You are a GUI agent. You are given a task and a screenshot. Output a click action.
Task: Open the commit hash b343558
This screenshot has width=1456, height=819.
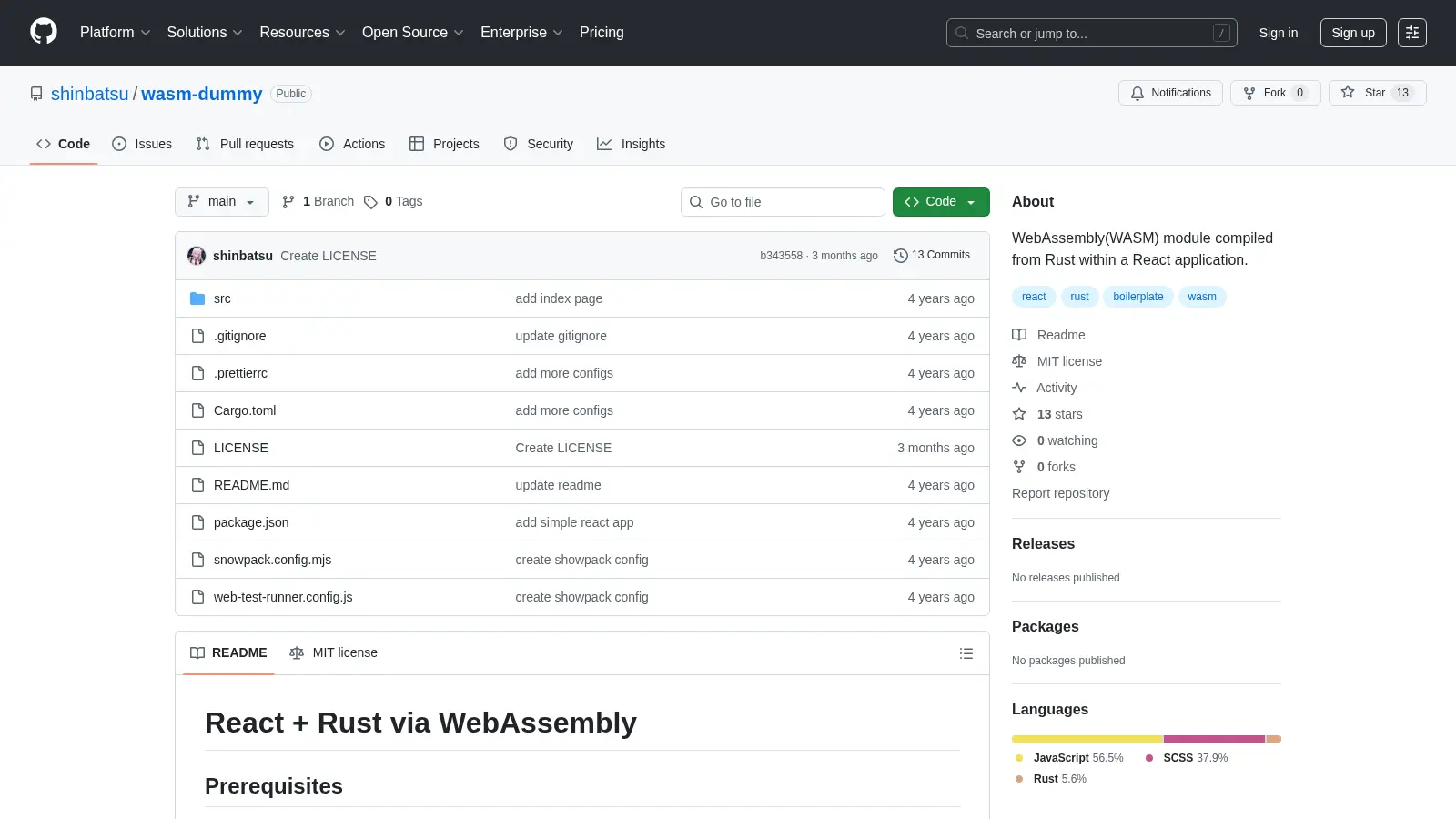[782, 256]
